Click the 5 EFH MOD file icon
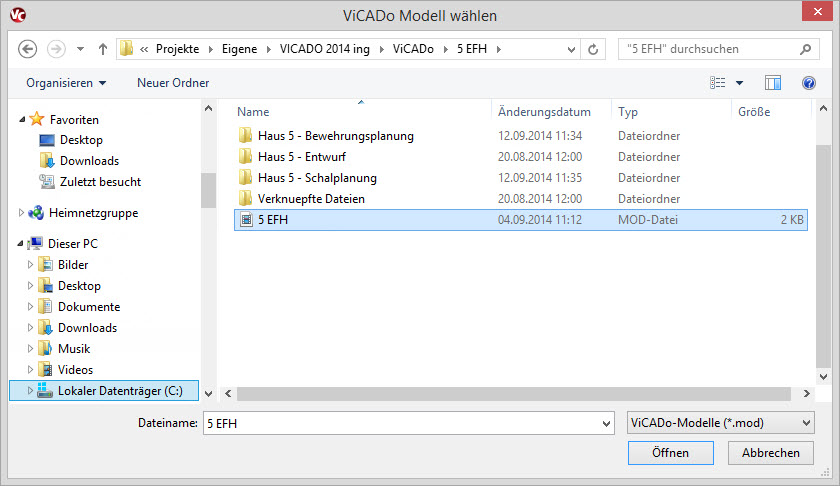The width and height of the screenshot is (840, 486). (246, 219)
